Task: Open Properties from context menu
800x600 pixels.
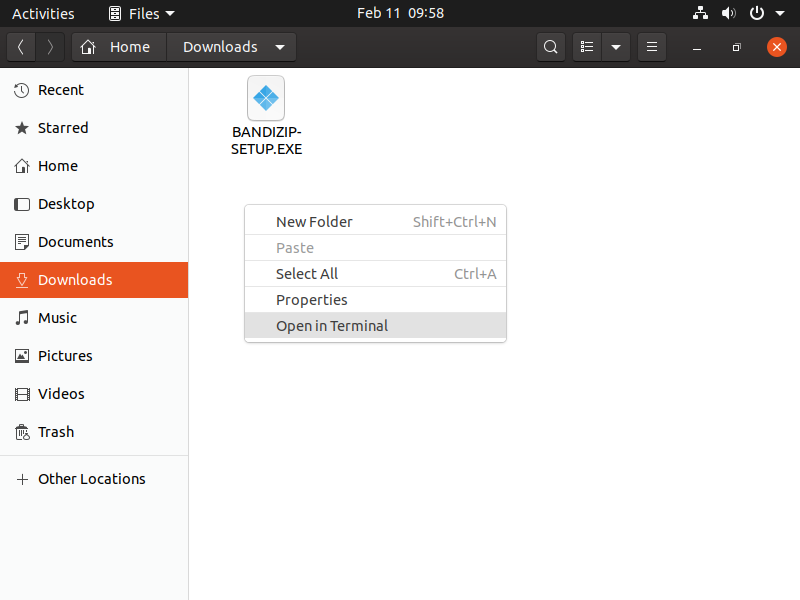Action: tap(312, 300)
